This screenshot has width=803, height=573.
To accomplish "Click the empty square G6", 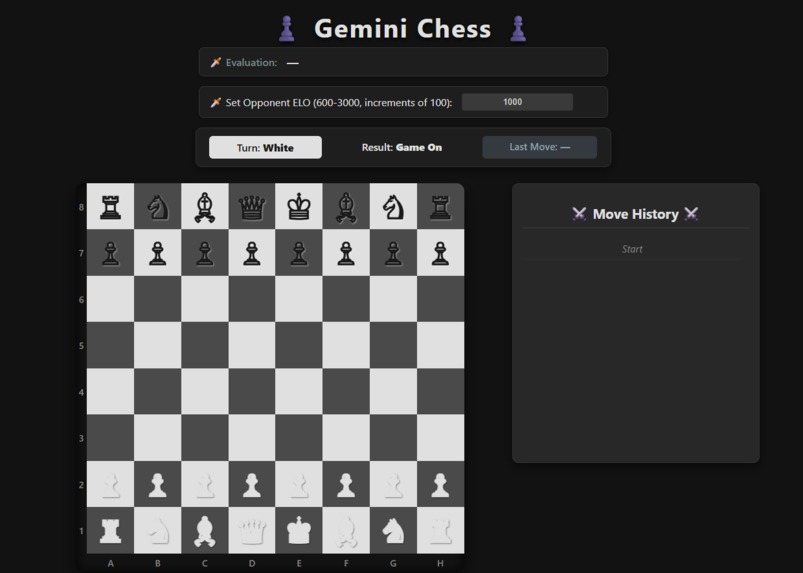I will (393, 299).
